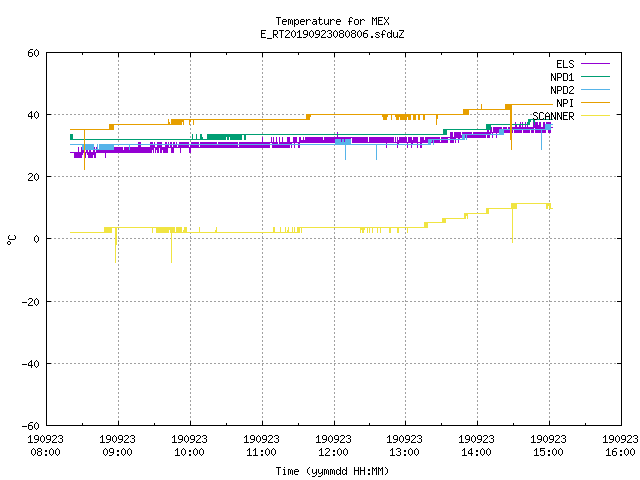Click the 11:00 x-axis time label
Screen dimensions: 640x480
[x=262, y=453]
